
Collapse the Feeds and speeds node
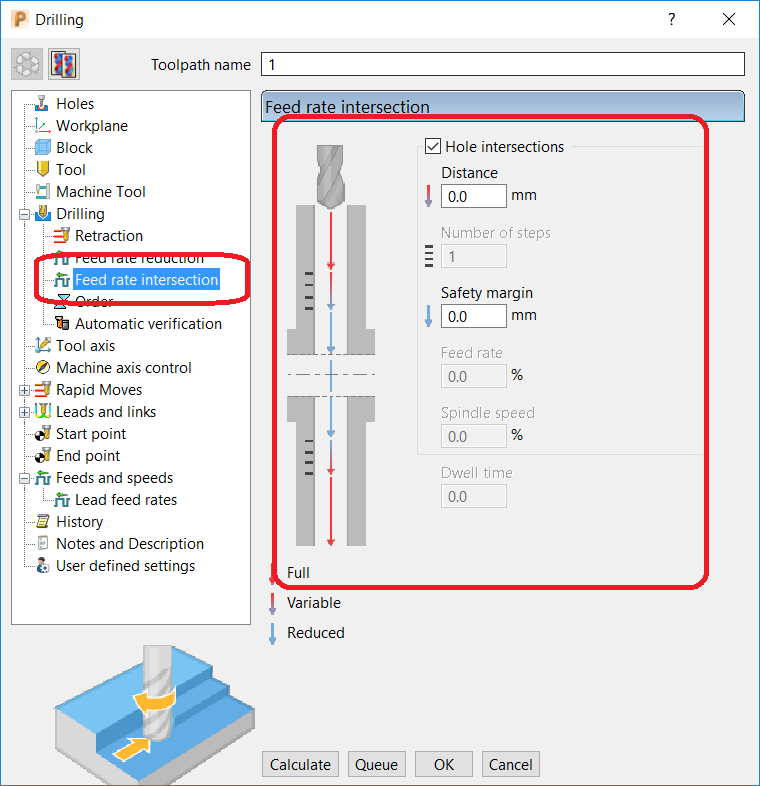[24, 479]
